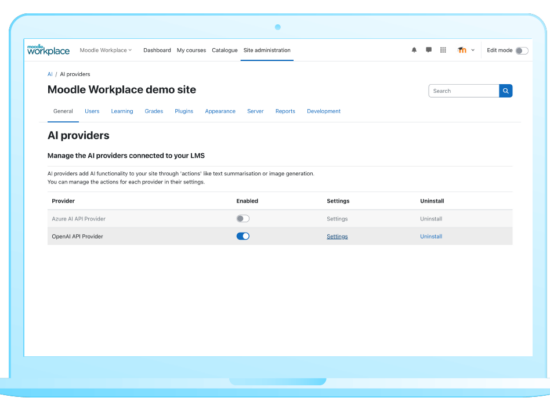Click the OpenAI API Provider name

pos(77,237)
